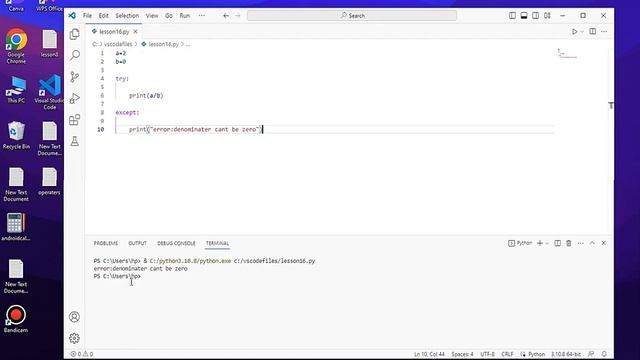This screenshot has height=360, width=640.
Task: Open Visual Studio Code desktop shortcut
Action: tap(50, 92)
